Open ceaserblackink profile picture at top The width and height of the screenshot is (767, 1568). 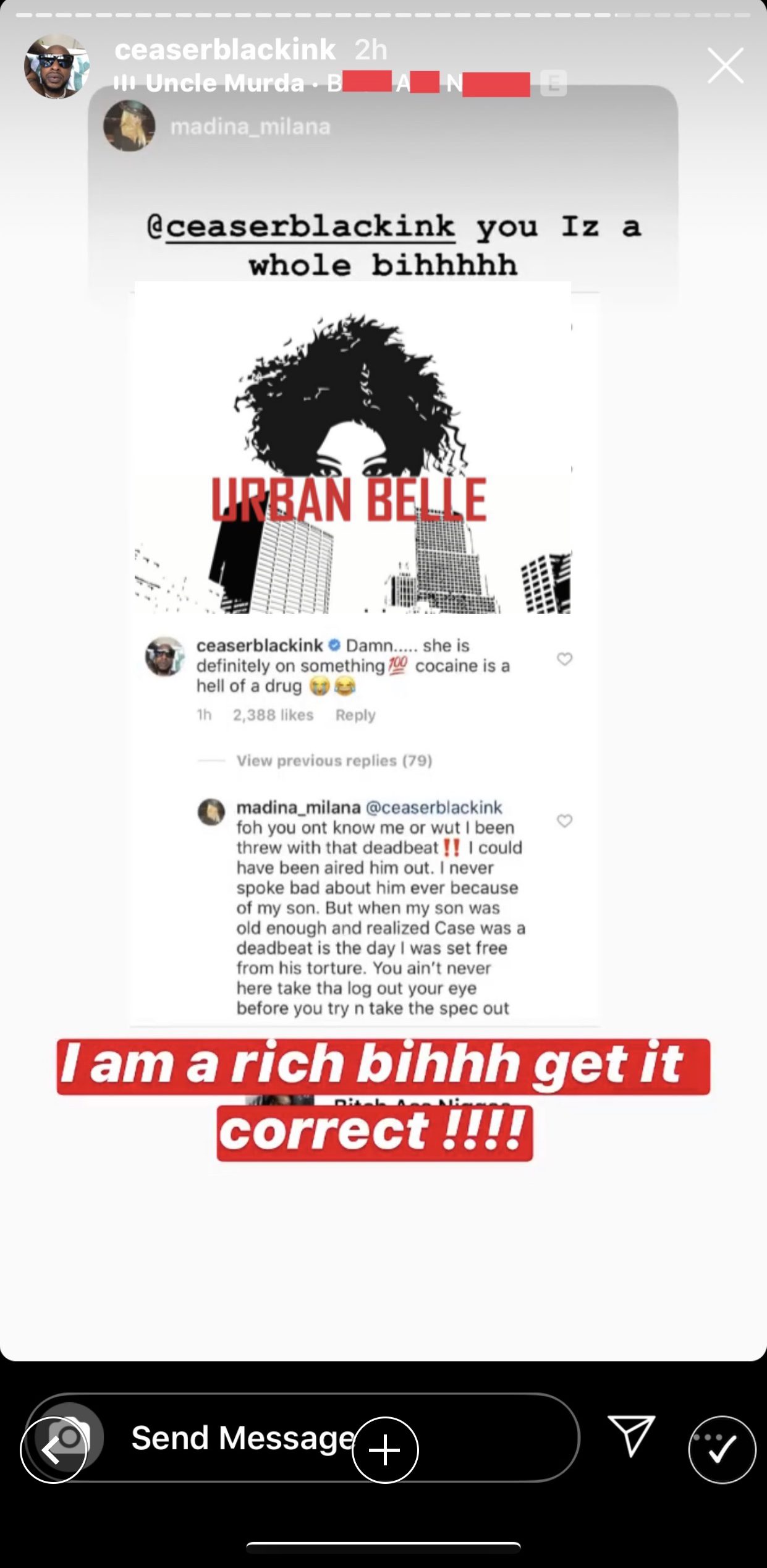pyautogui.click(x=56, y=66)
